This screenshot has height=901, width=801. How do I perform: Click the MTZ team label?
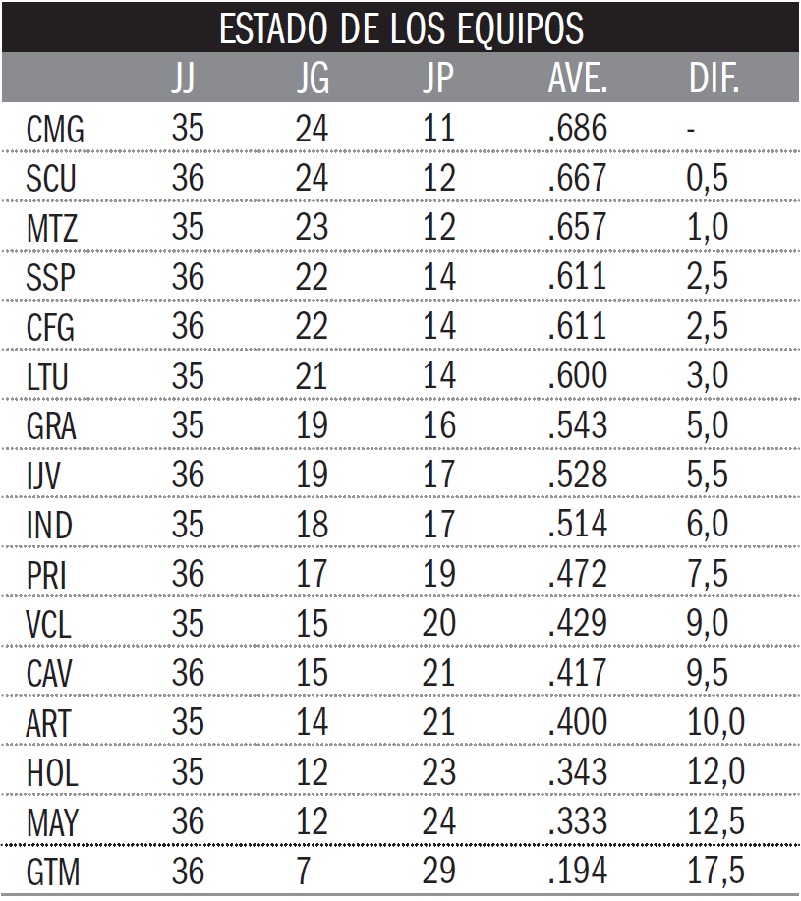(x=52, y=228)
